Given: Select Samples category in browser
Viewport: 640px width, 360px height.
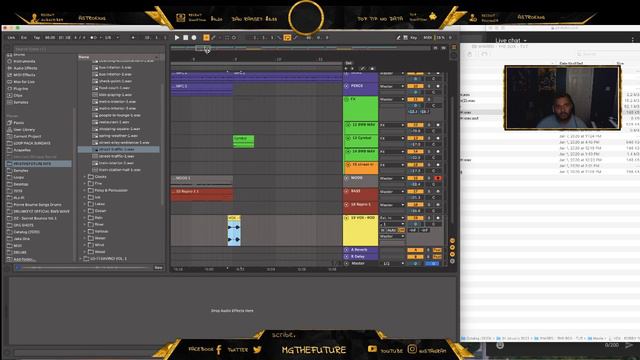Looking at the screenshot, I should point(21,102).
